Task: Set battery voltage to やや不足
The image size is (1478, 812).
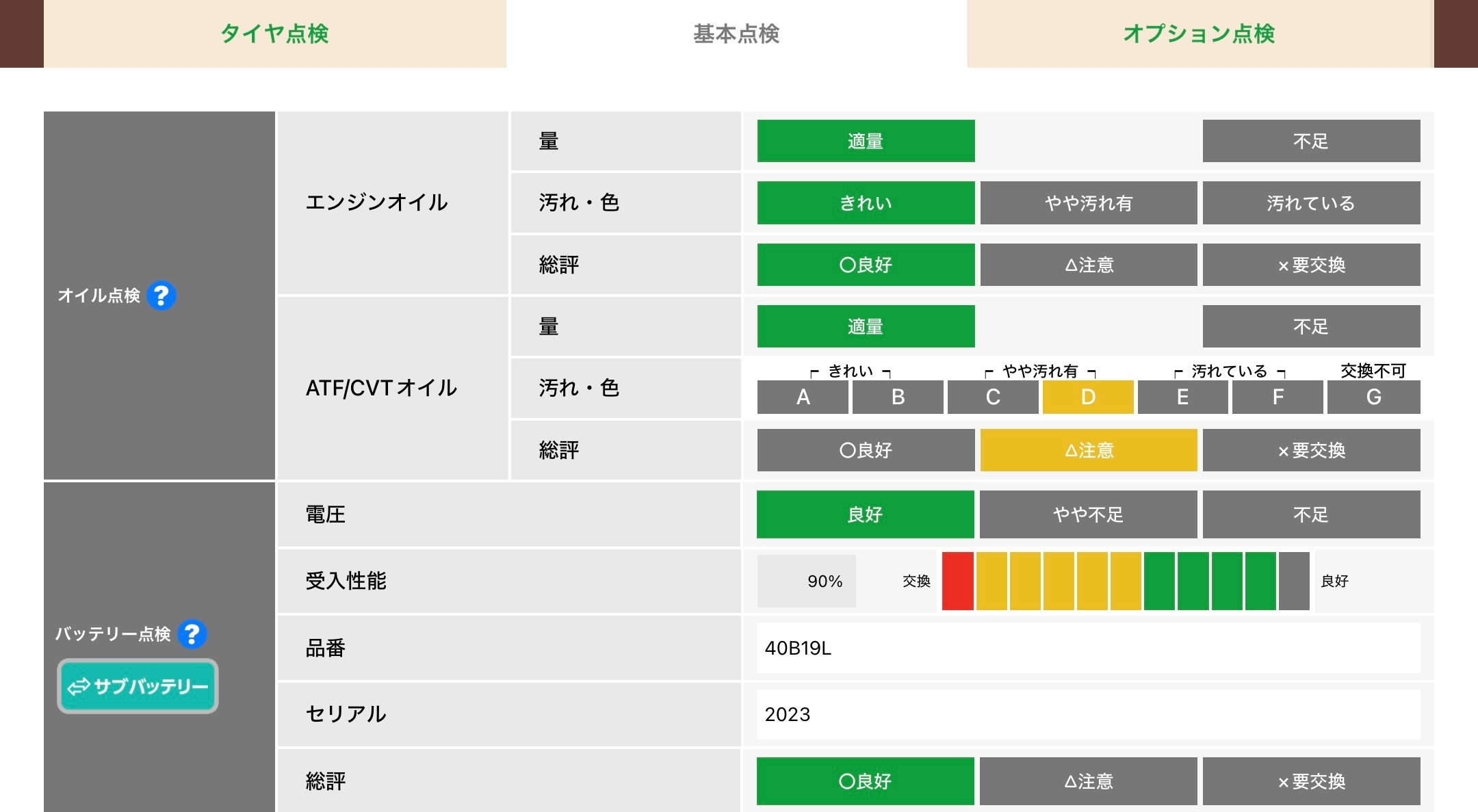Action: click(x=1088, y=514)
